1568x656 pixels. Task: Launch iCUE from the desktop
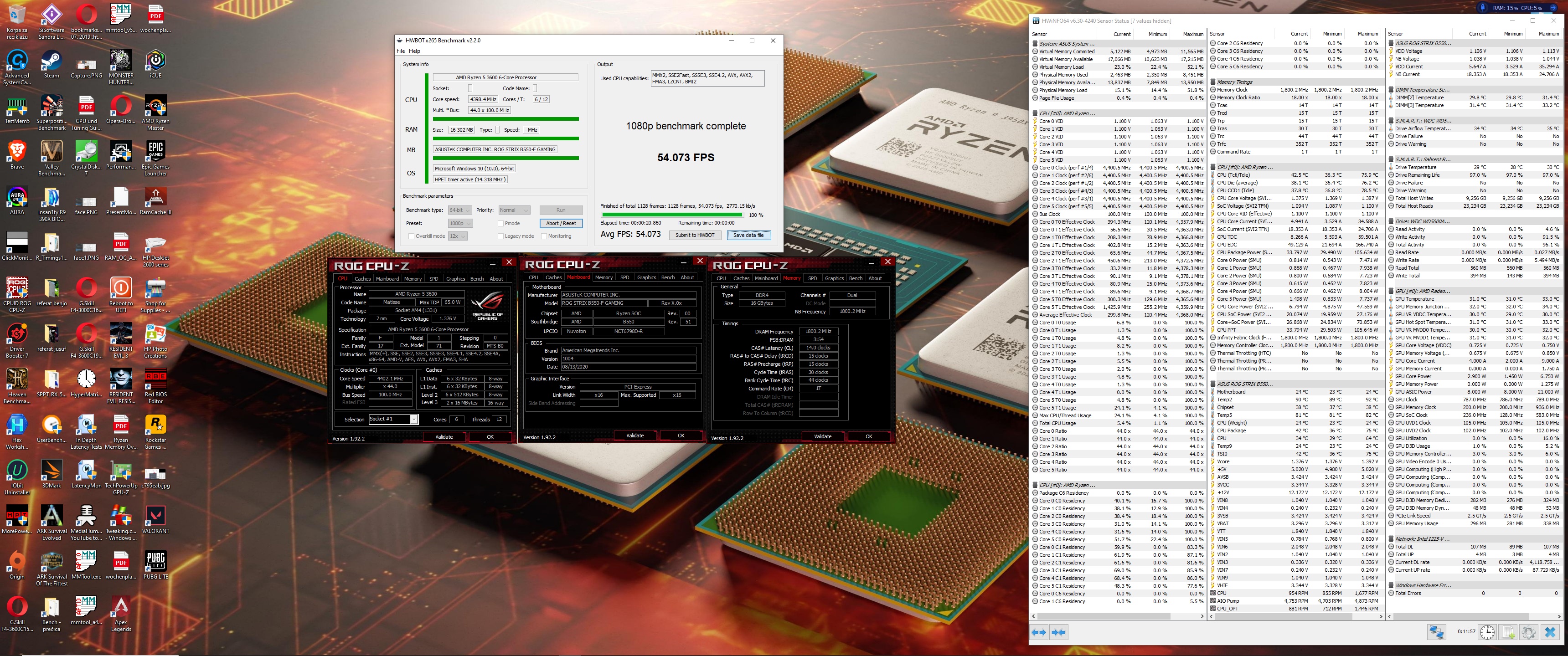156,65
